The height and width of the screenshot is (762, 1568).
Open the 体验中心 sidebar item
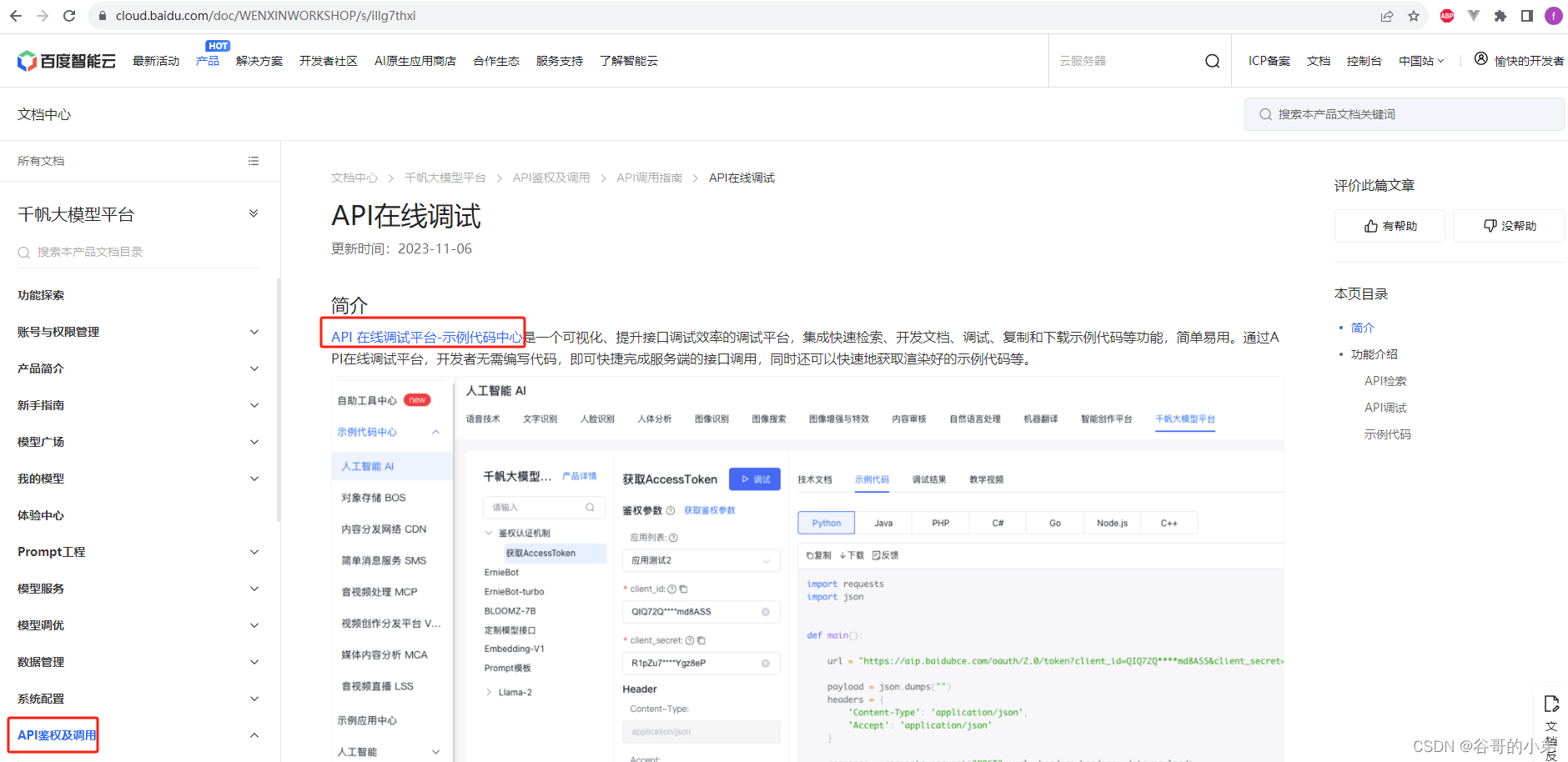pos(41,515)
